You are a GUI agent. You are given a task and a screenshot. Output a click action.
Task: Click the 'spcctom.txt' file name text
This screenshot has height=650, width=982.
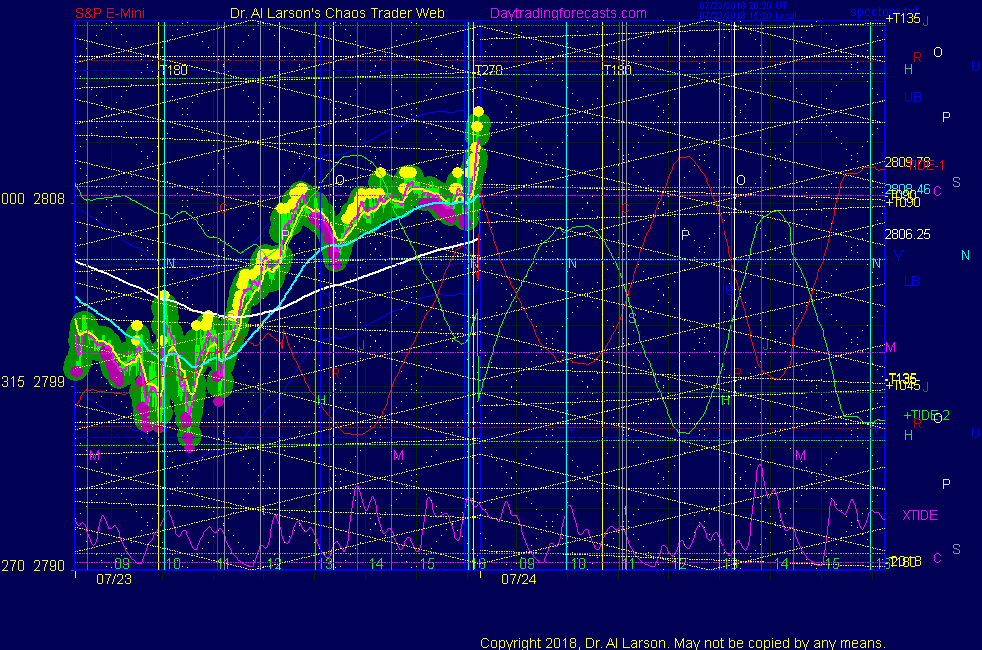pos(884,12)
